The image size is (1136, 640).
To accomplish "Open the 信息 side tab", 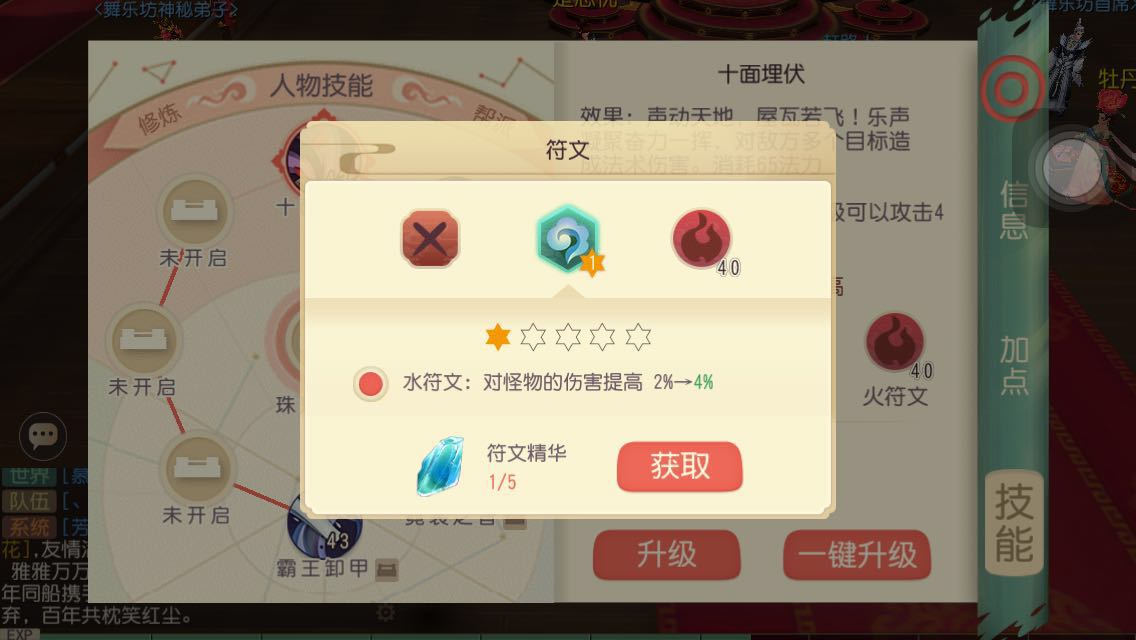I will click(x=1014, y=209).
